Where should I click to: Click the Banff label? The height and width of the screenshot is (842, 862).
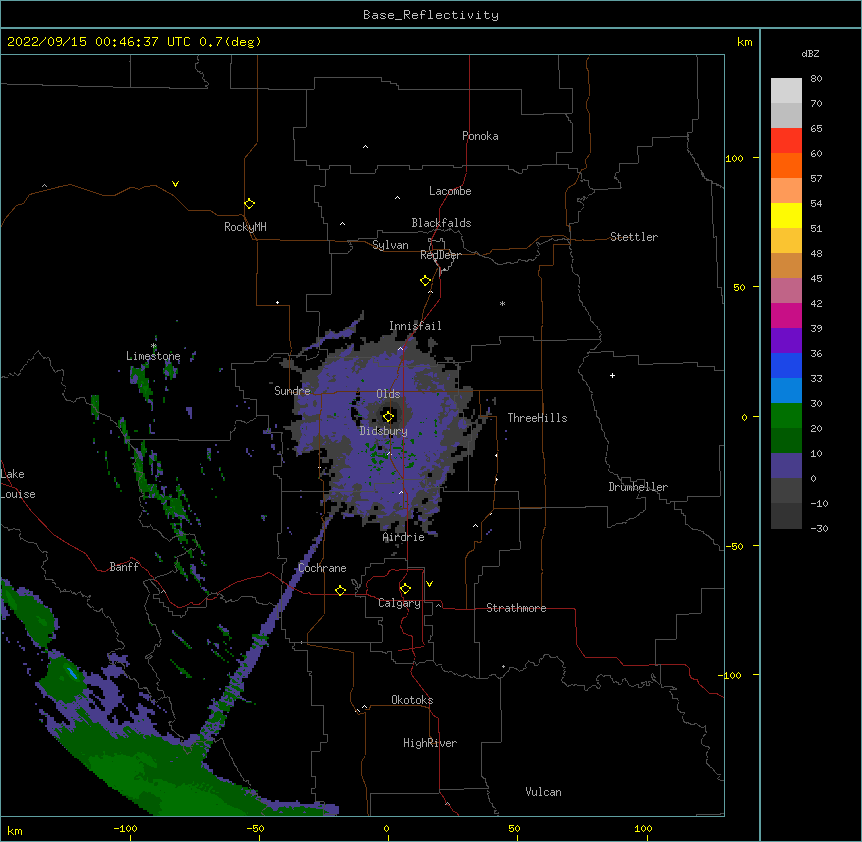(x=124, y=567)
